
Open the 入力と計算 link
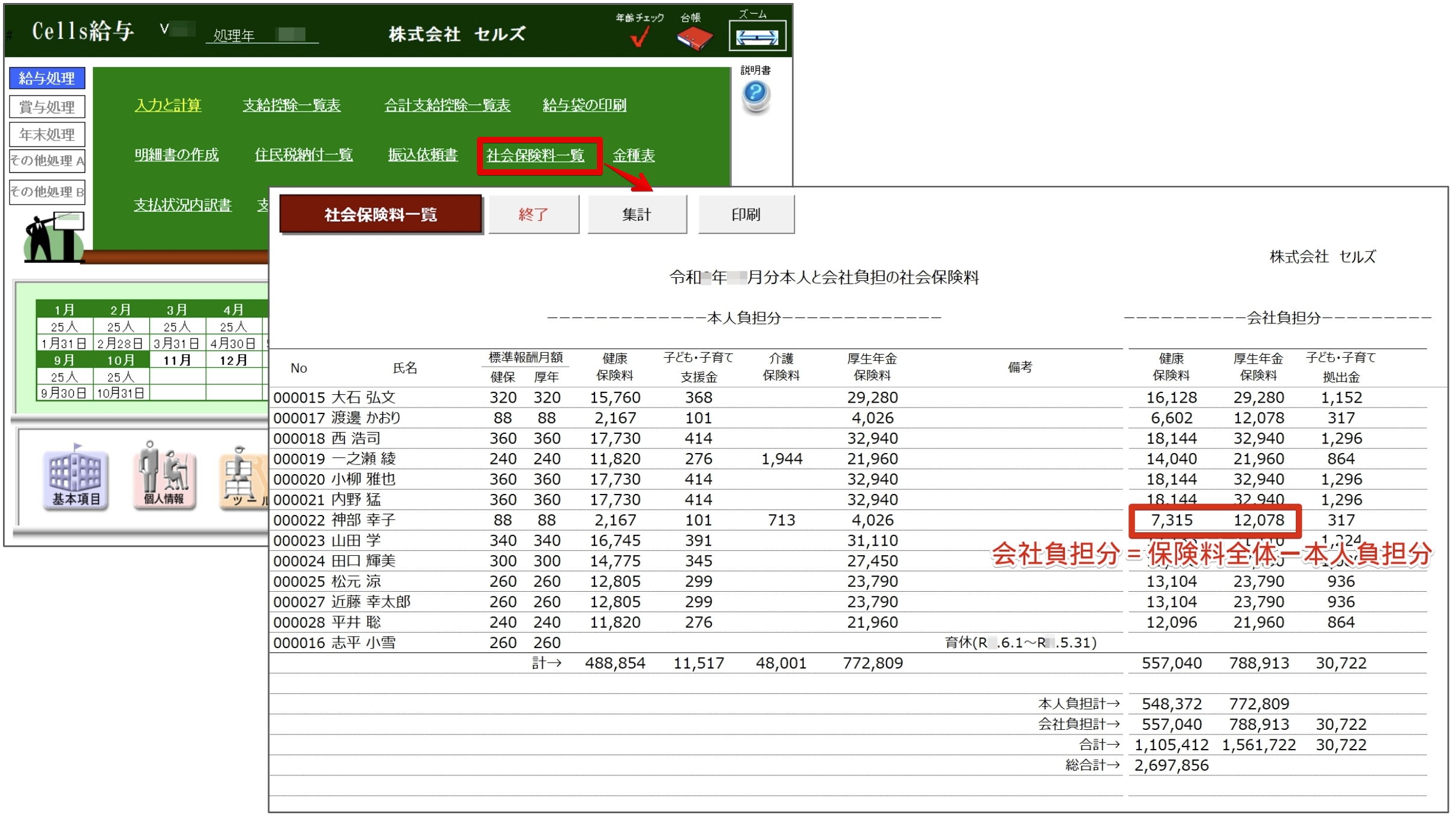[168, 106]
